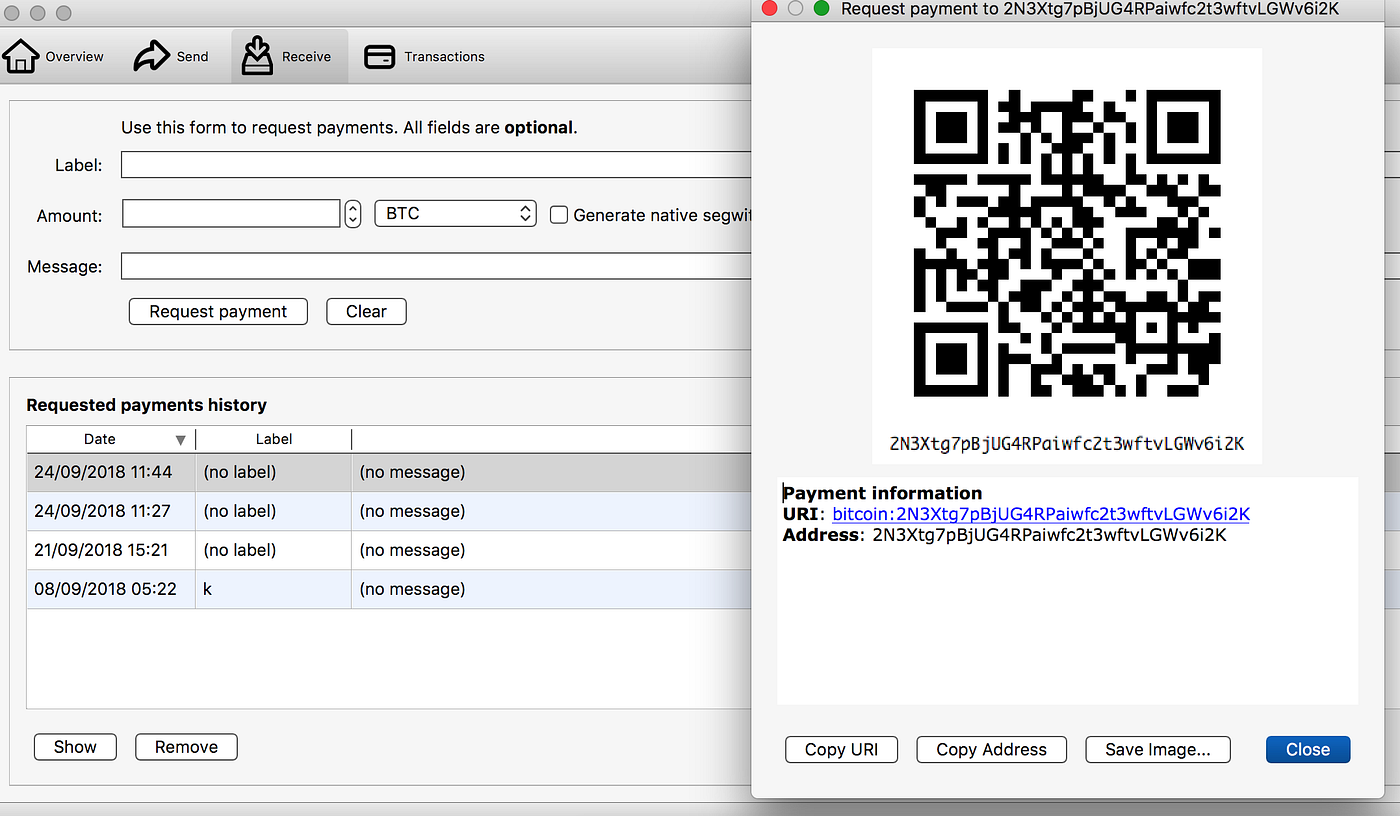Switch to the Send tab label
Screen dimensions: 1400x816
click(193, 57)
